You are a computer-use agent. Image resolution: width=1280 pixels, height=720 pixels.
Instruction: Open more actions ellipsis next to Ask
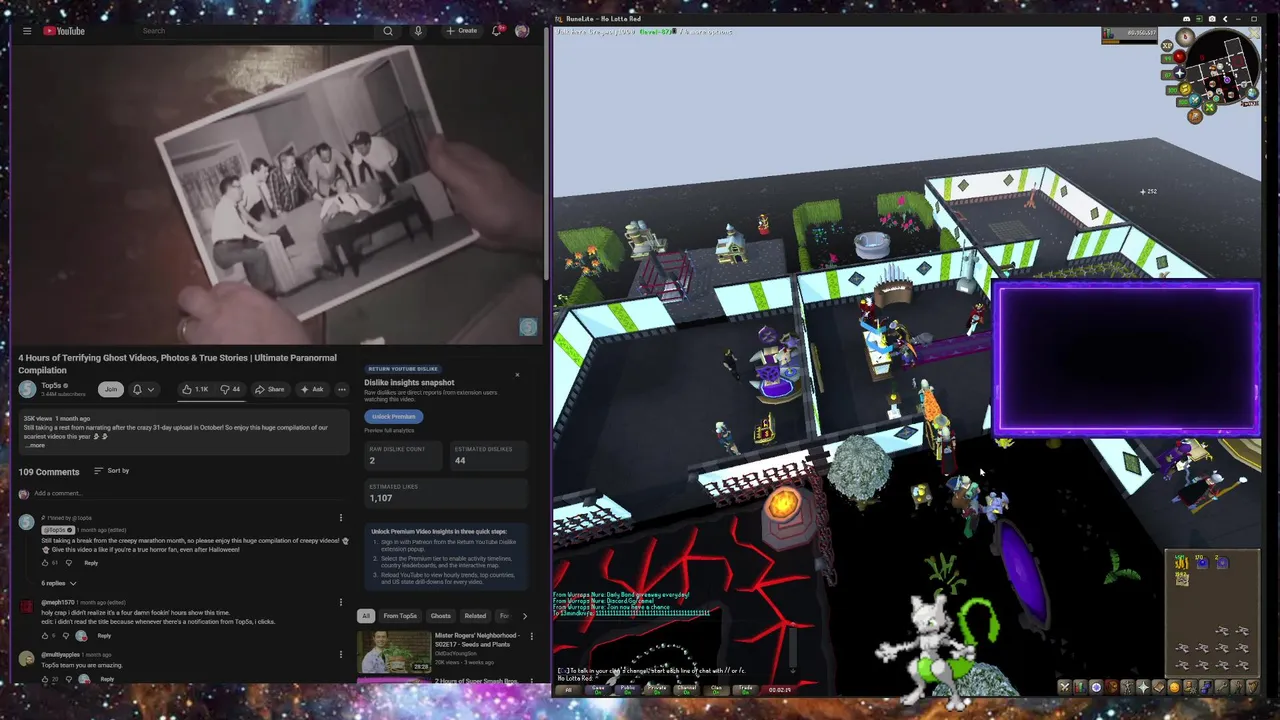(x=342, y=389)
